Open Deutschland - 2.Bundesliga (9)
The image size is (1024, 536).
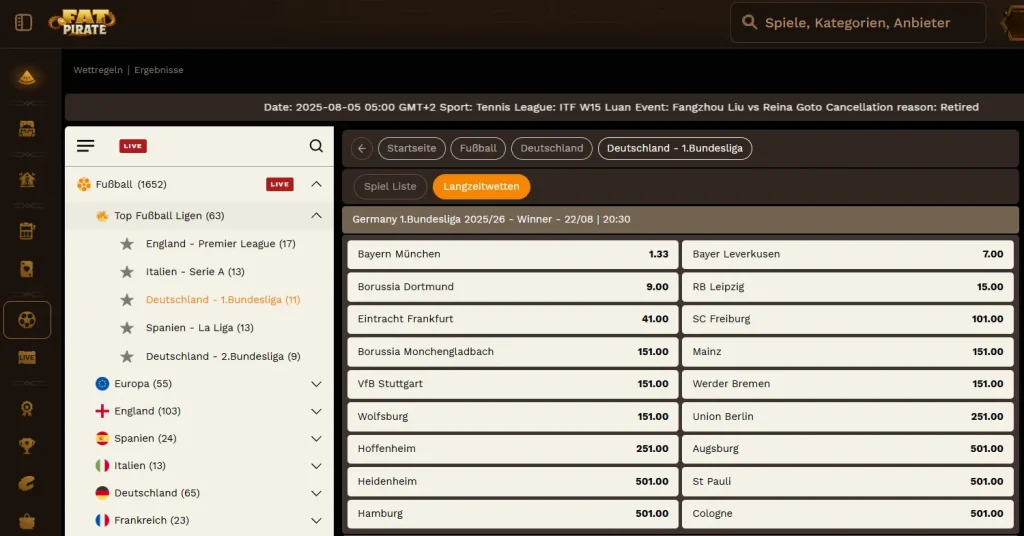coord(223,356)
